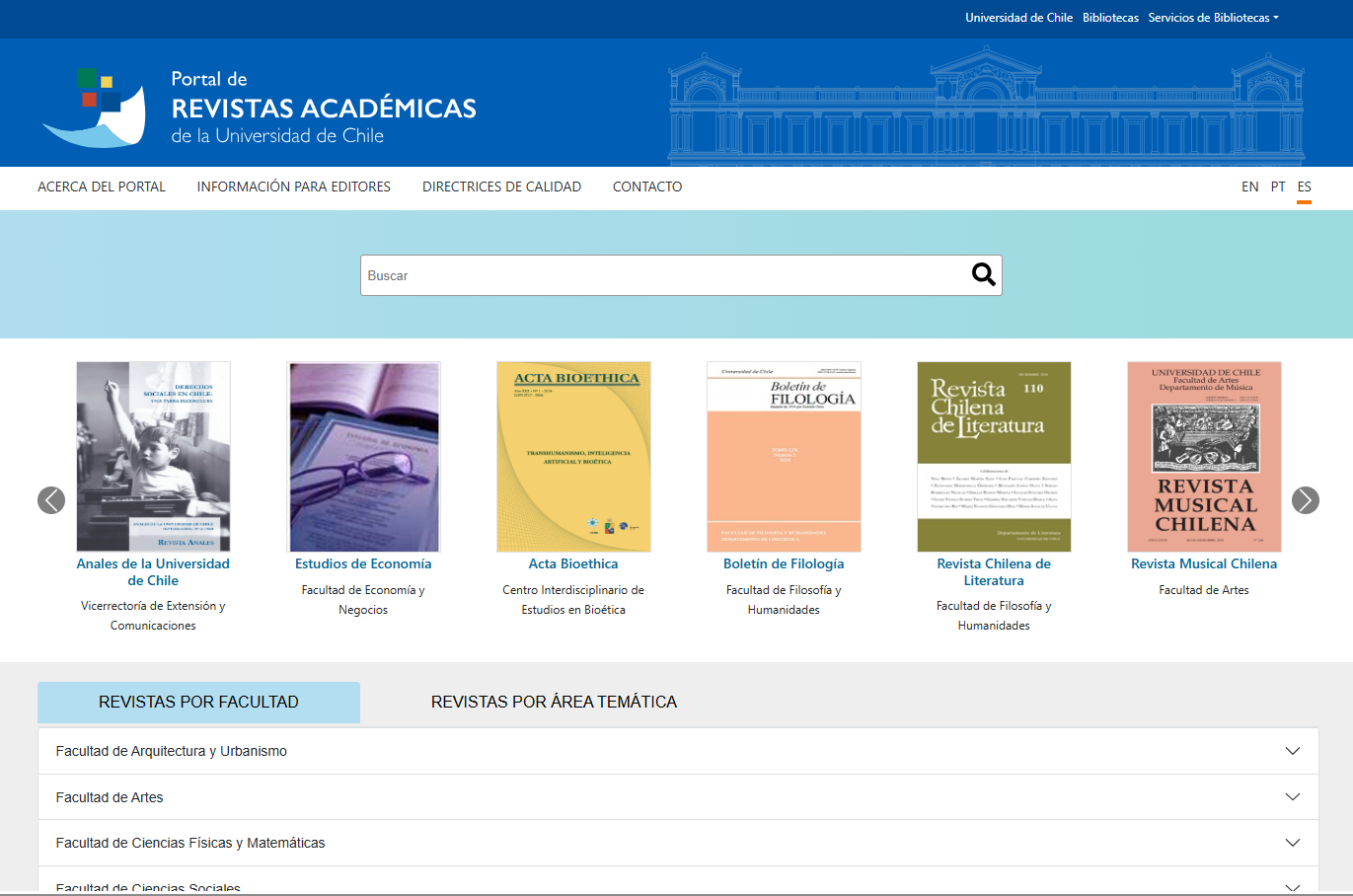Image resolution: width=1353 pixels, height=896 pixels.
Task: Click the Portal de Revistas Académicas logo
Action: click(260, 108)
